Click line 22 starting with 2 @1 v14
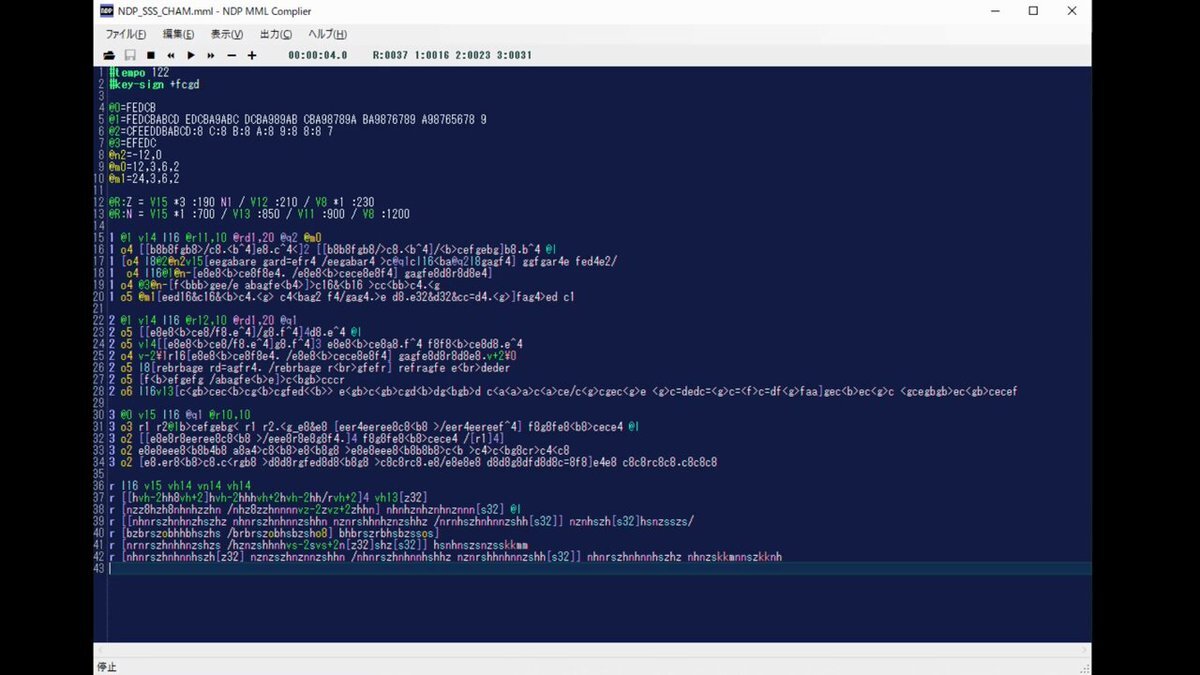This screenshot has height=675, width=1200. click(204, 321)
